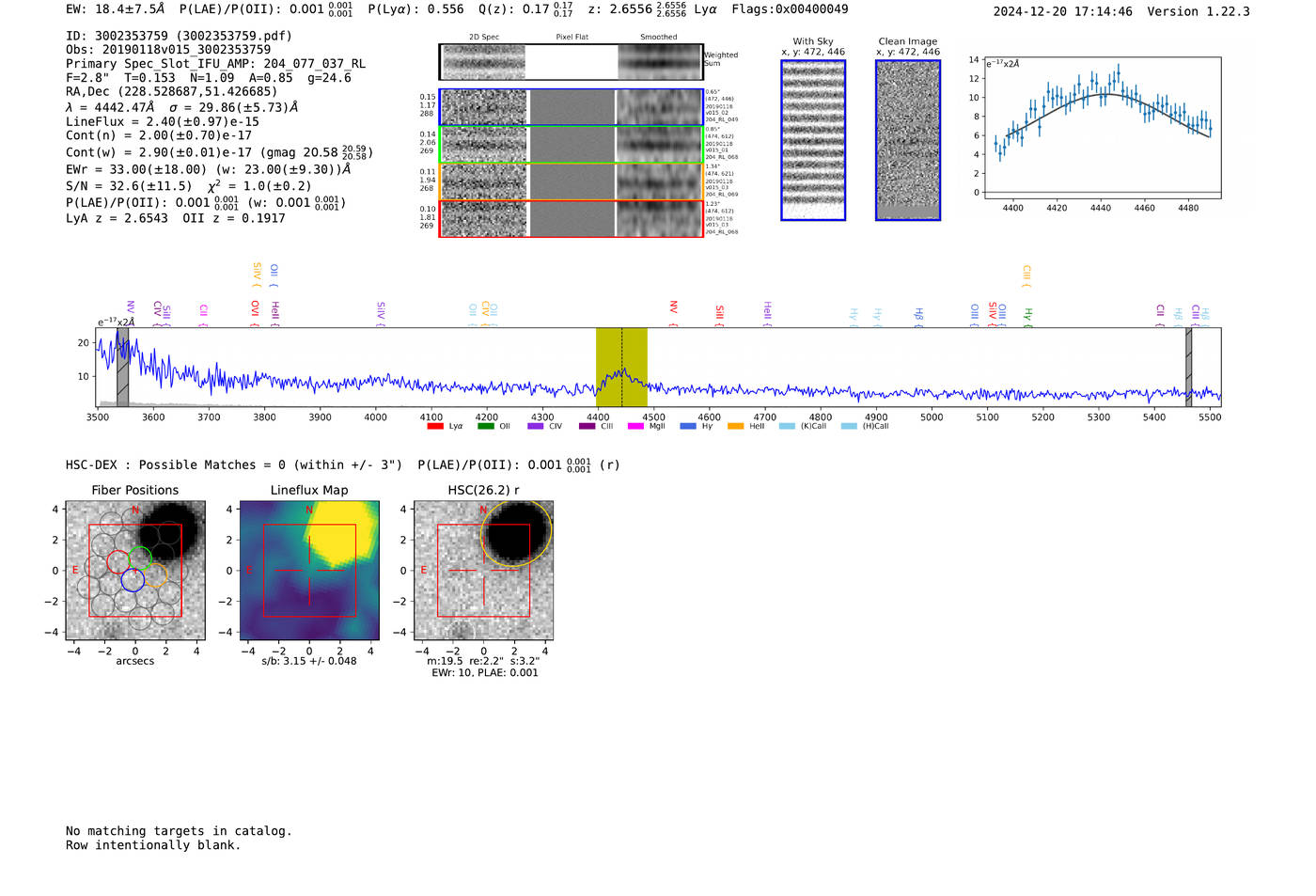Viewport: 1316px width, 896px height.
Task: Click the magenta MgII legend swatch
Action: pos(636,427)
